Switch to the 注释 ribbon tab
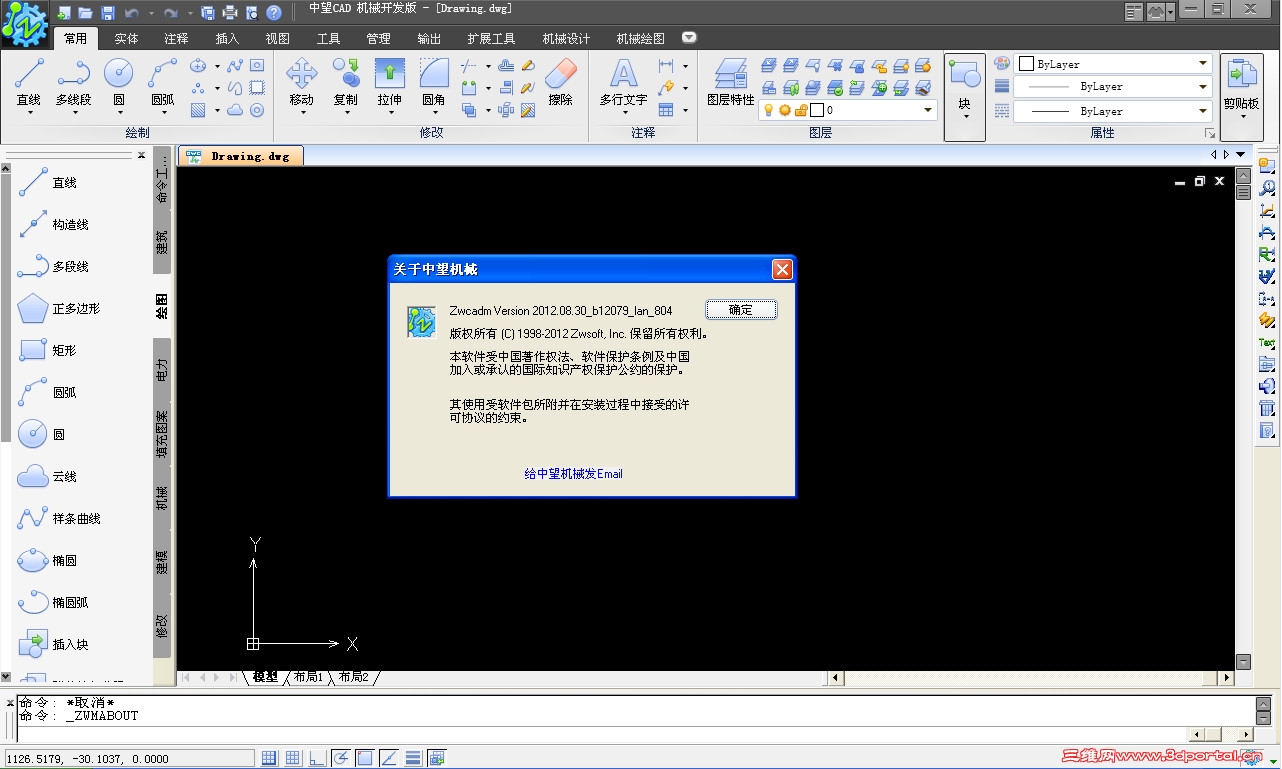 click(177, 39)
